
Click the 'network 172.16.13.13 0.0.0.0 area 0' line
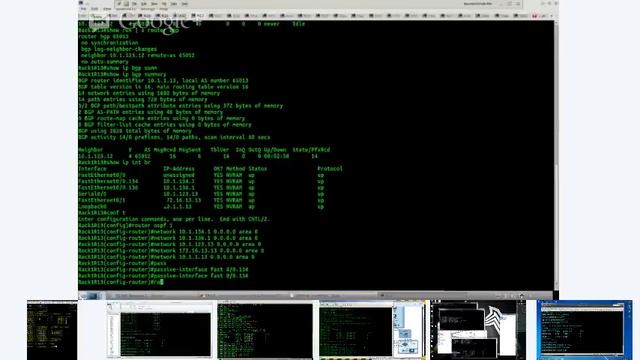click(171, 251)
